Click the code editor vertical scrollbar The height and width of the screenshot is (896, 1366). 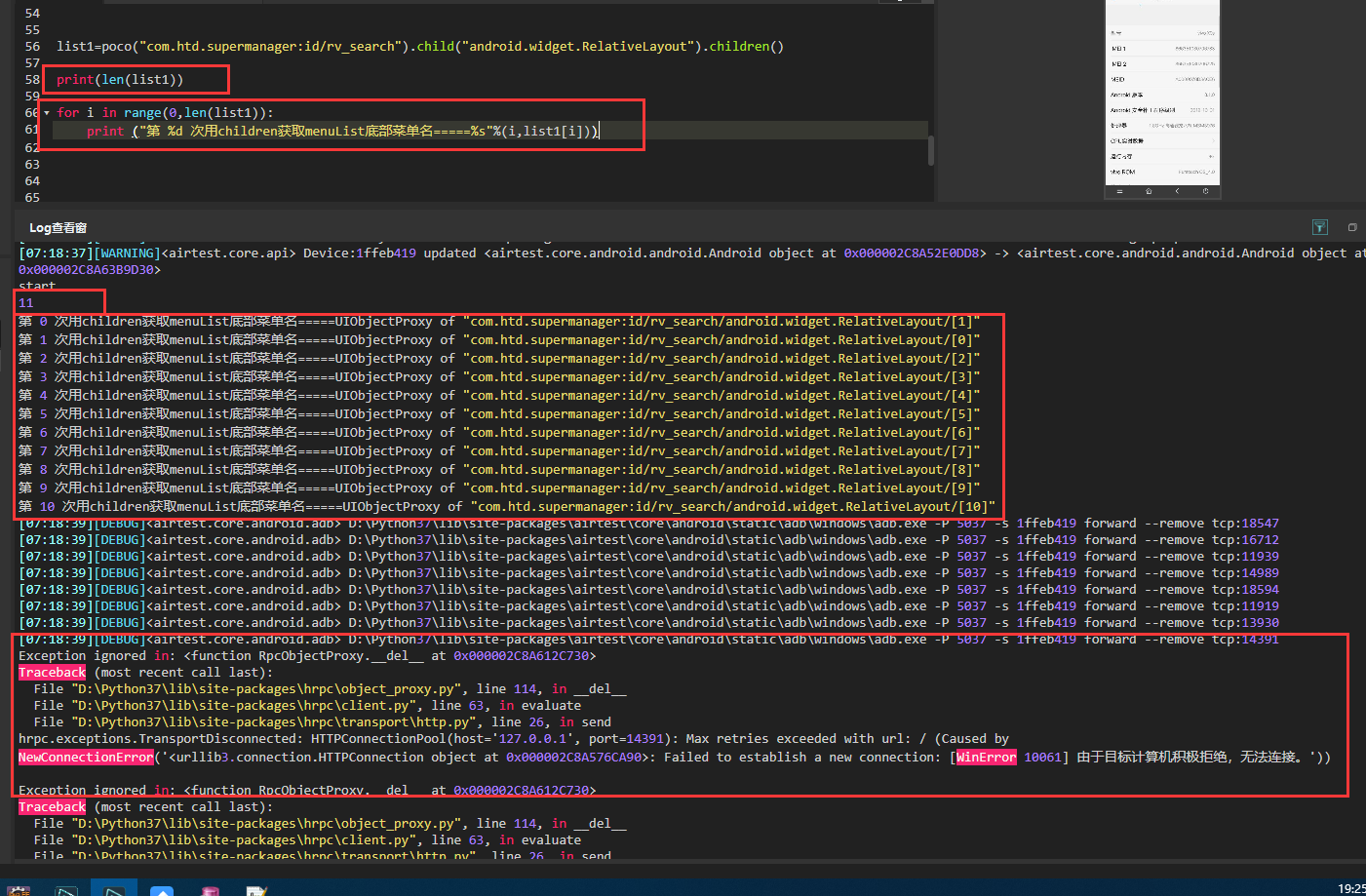(x=931, y=150)
